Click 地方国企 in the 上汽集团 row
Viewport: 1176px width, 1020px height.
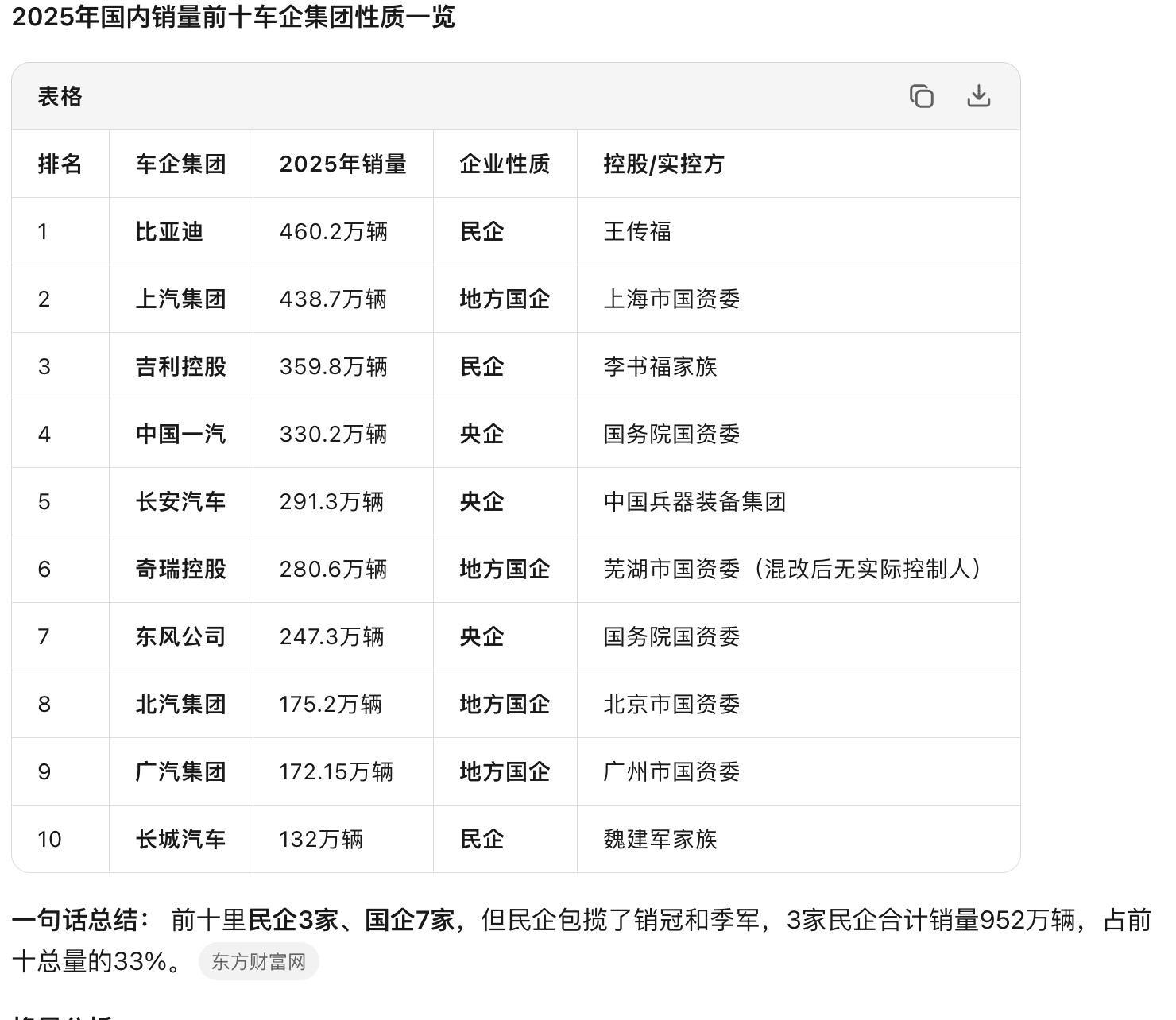tap(505, 299)
